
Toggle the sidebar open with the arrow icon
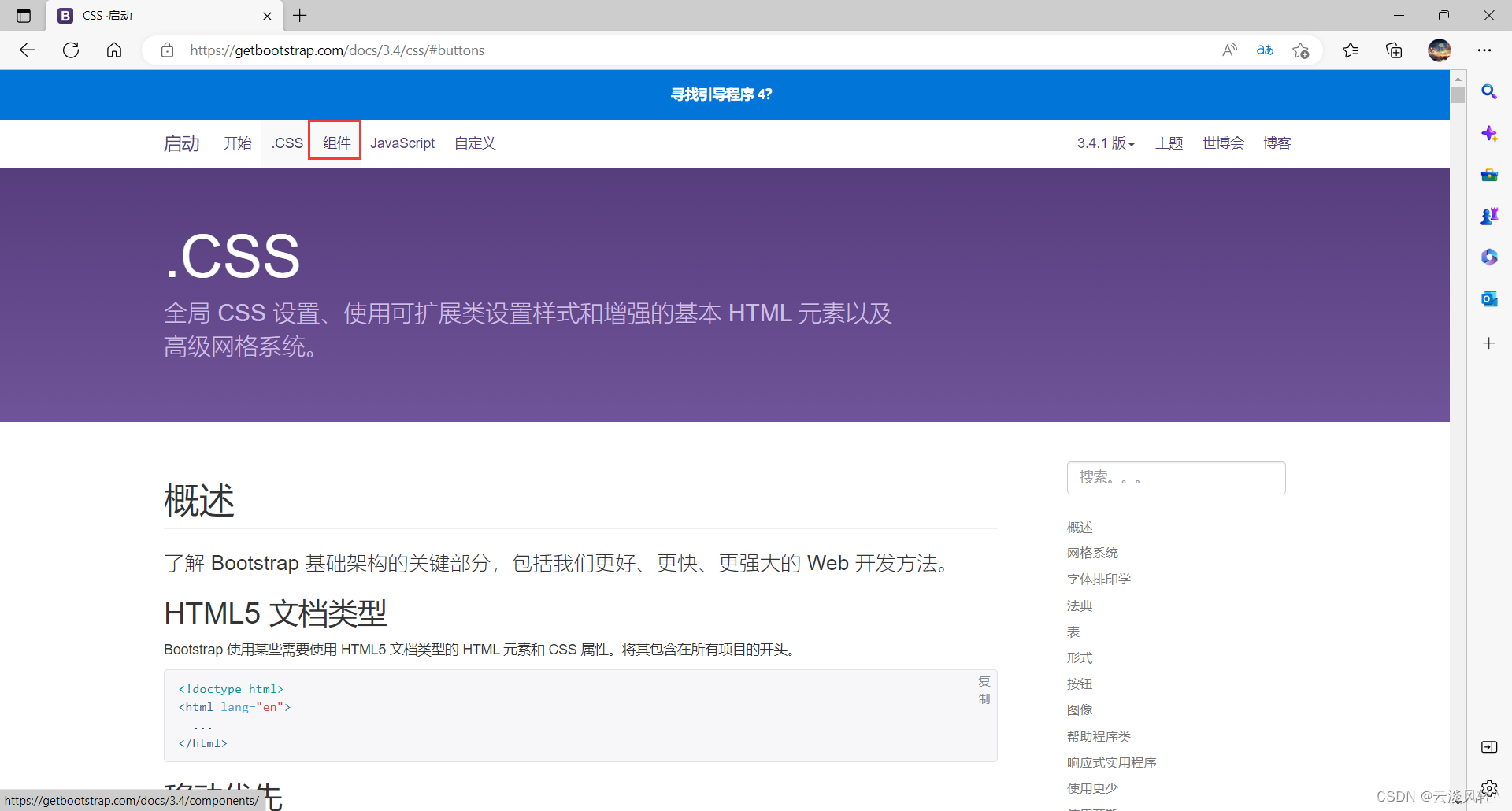pos(1488,747)
